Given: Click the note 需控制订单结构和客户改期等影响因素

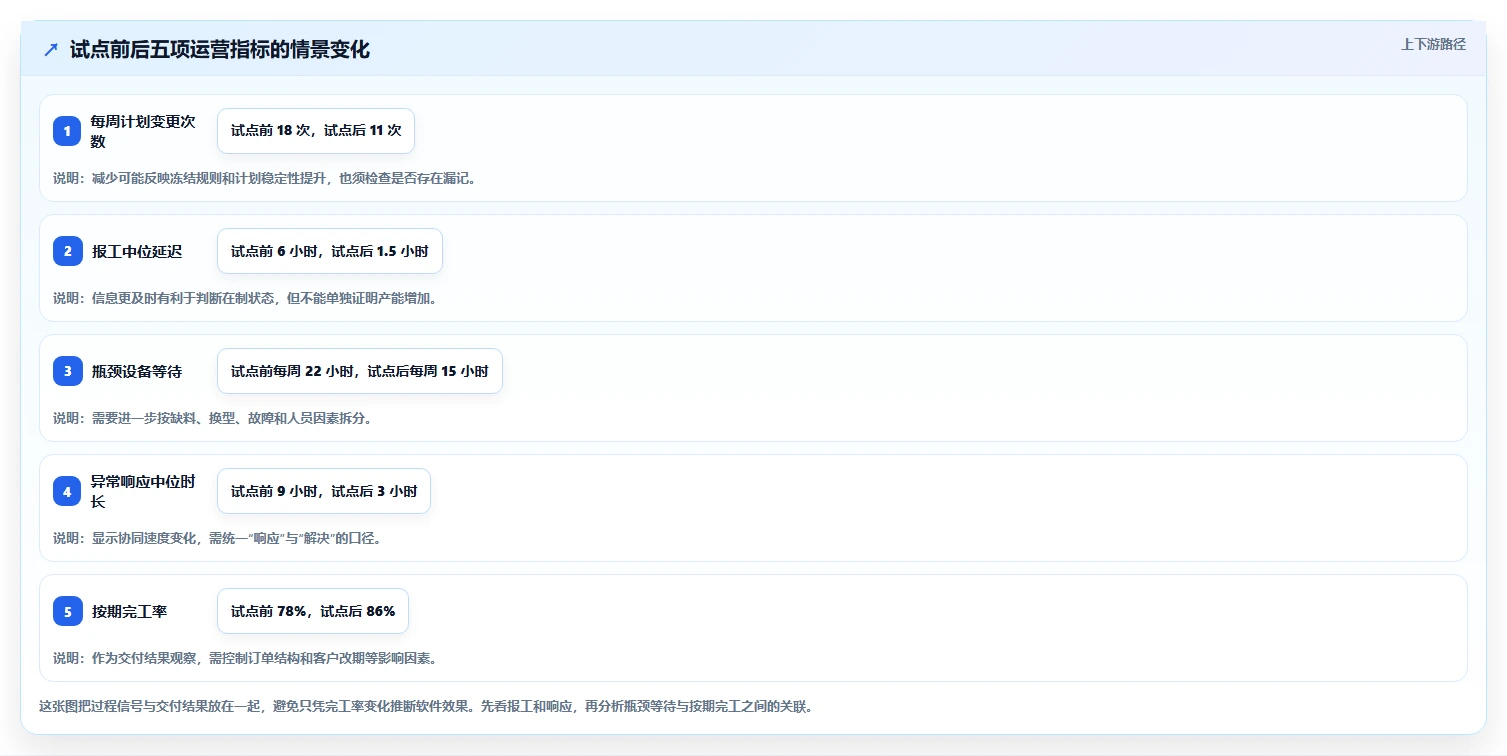Looking at the screenshot, I should point(245,658).
